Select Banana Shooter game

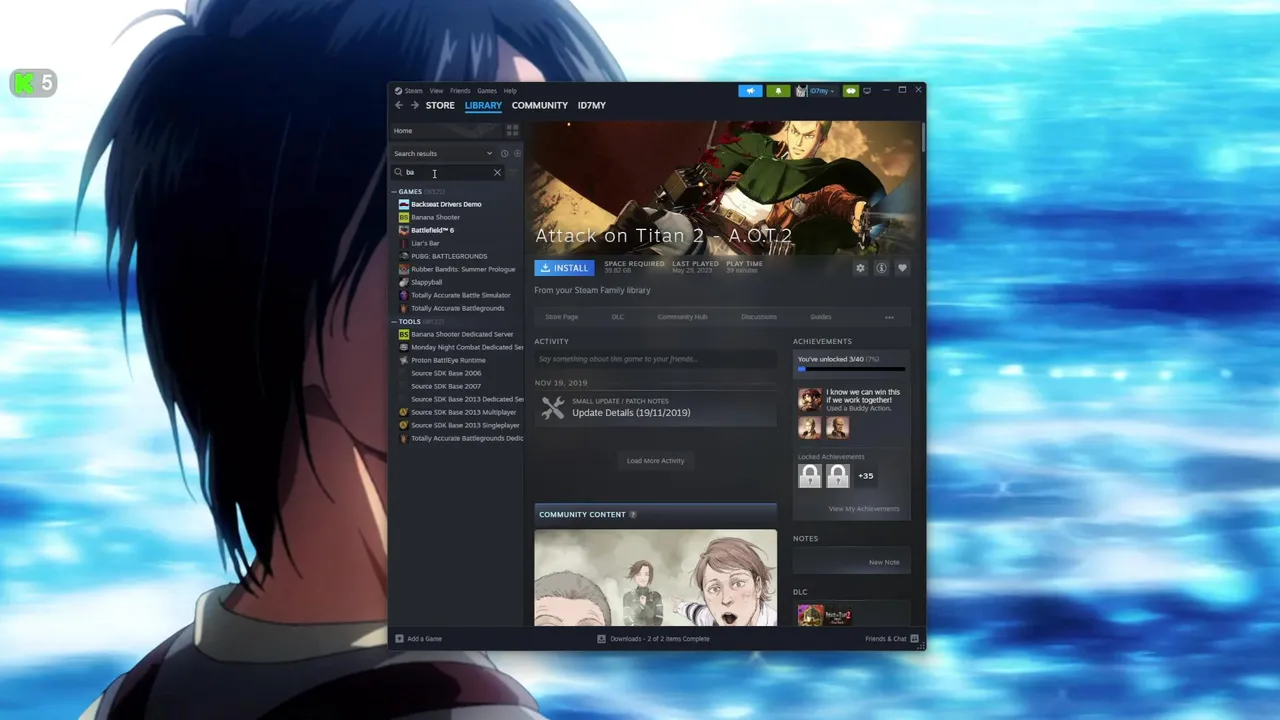[x=435, y=217]
